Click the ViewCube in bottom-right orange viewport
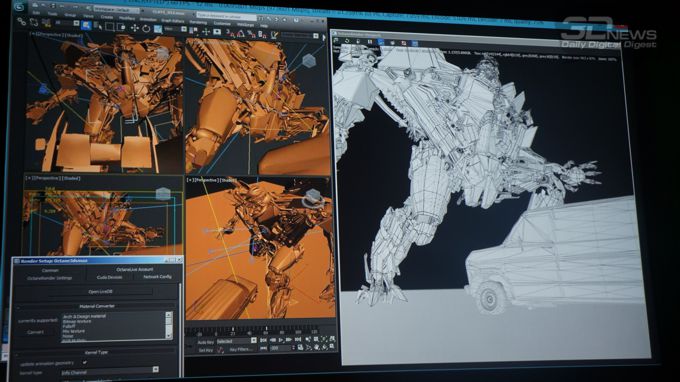This screenshot has width=680, height=382. 313,198
